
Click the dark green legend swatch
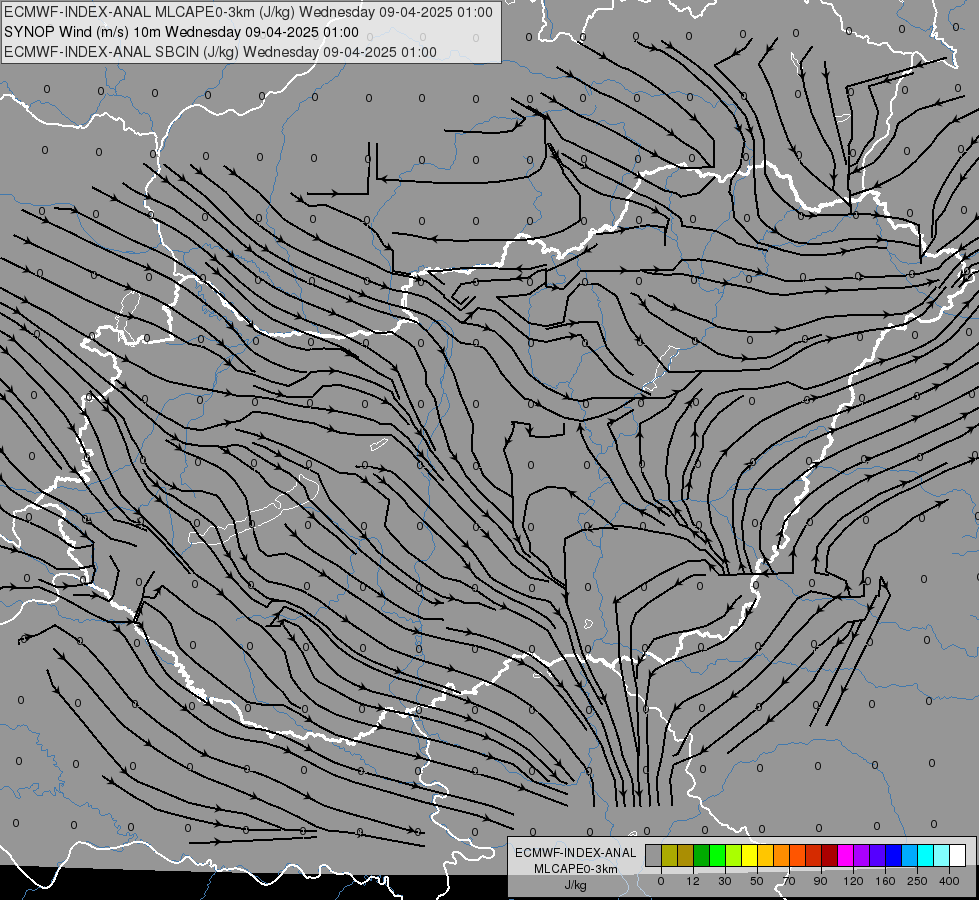pyautogui.click(x=702, y=855)
